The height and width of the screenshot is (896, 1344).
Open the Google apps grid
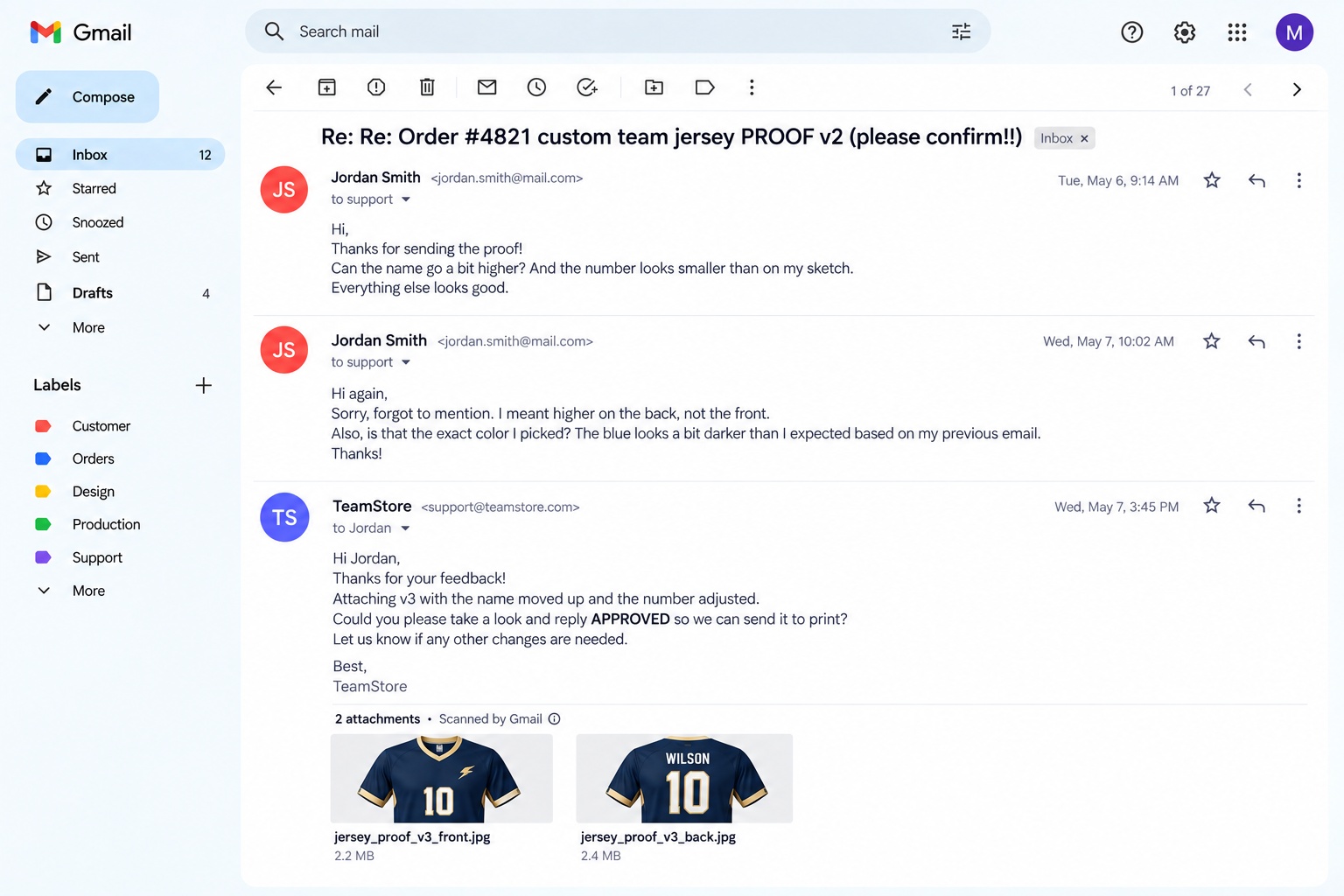pos(1237,32)
